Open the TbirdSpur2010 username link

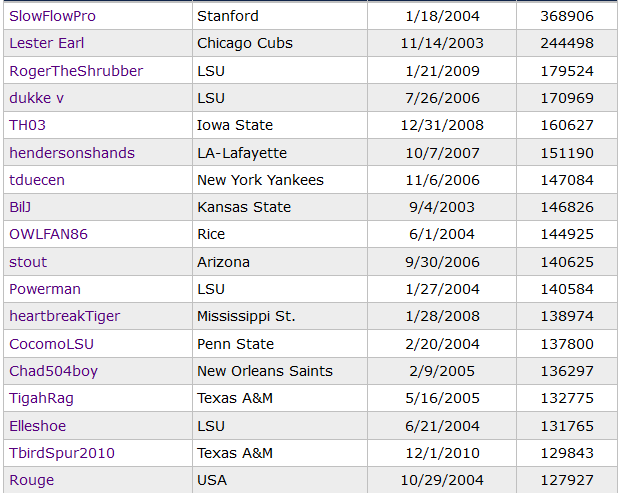coord(62,453)
